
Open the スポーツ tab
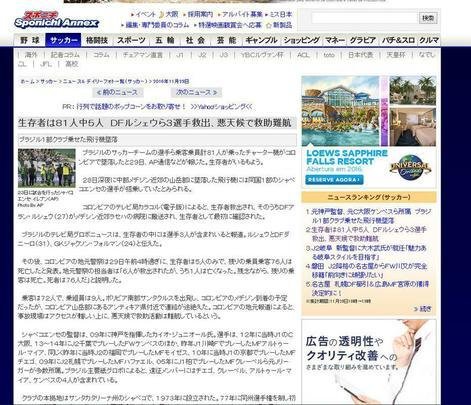(x=131, y=40)
